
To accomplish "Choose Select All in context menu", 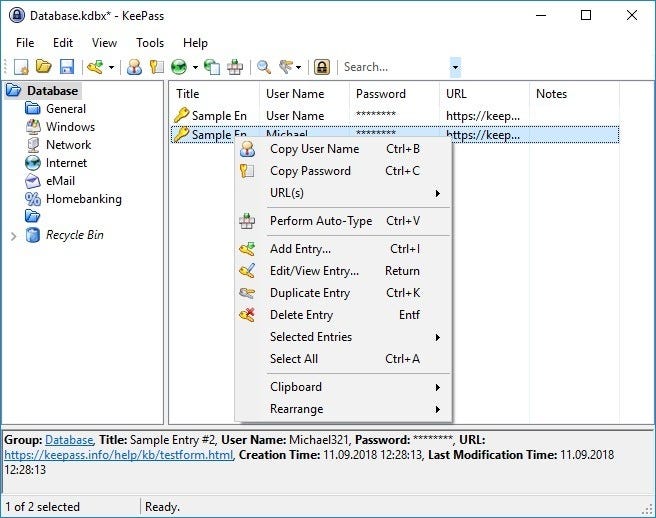I will [343, 359].
